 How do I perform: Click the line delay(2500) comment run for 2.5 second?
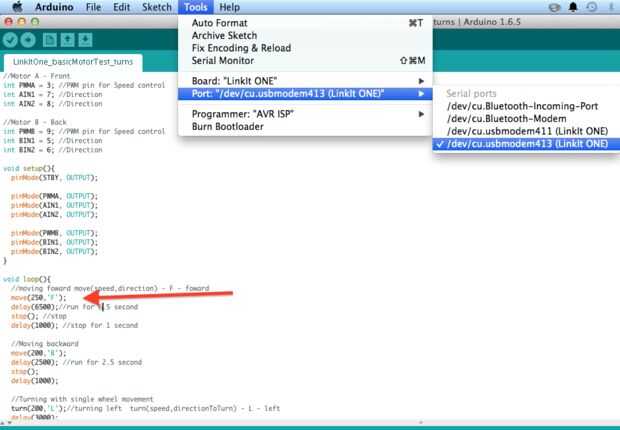76,362
